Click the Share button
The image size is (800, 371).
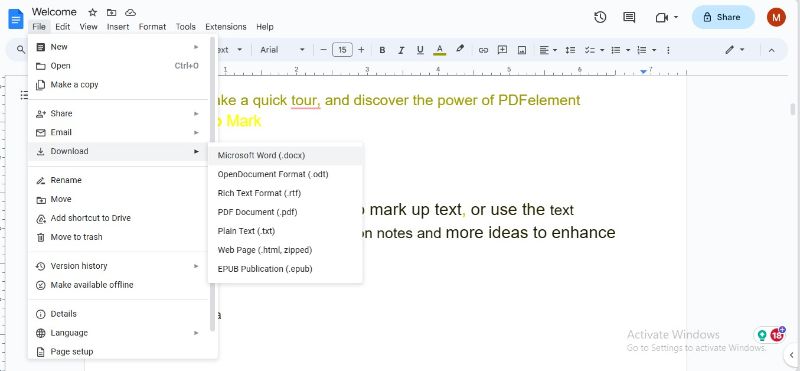click(x=723, y=17)
